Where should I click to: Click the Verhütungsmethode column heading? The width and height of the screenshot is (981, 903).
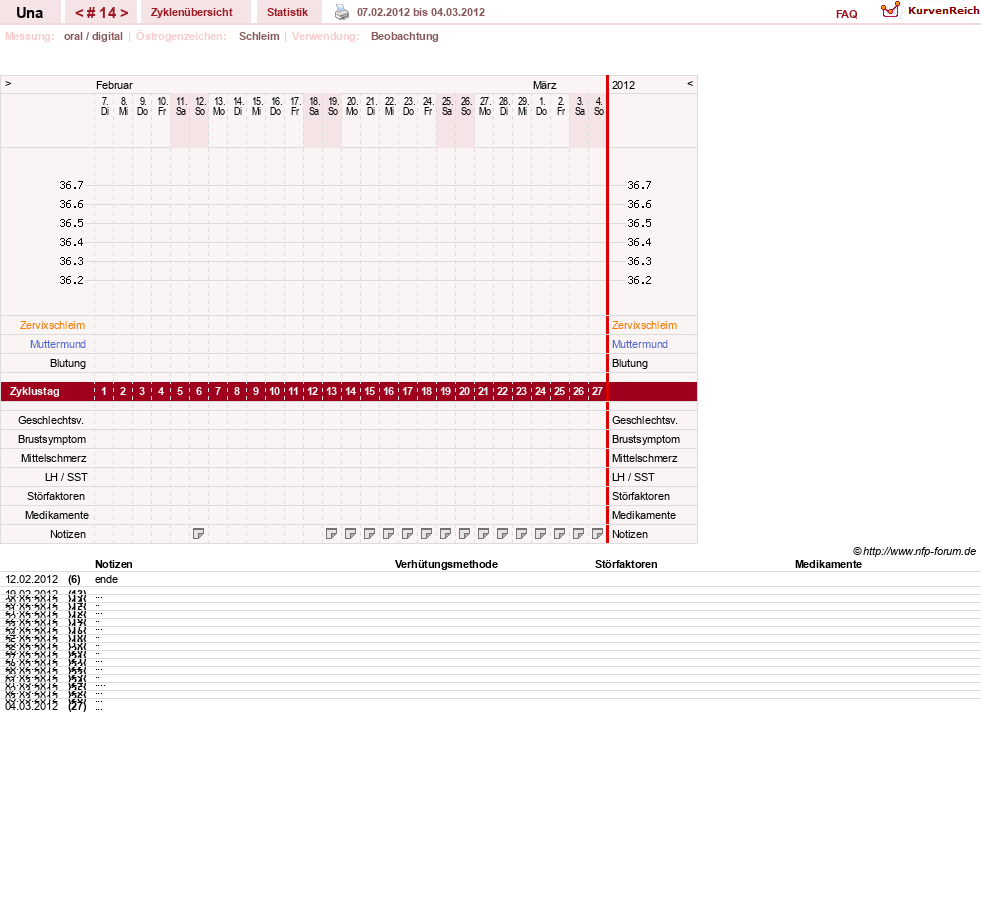[x=446, y=564]
